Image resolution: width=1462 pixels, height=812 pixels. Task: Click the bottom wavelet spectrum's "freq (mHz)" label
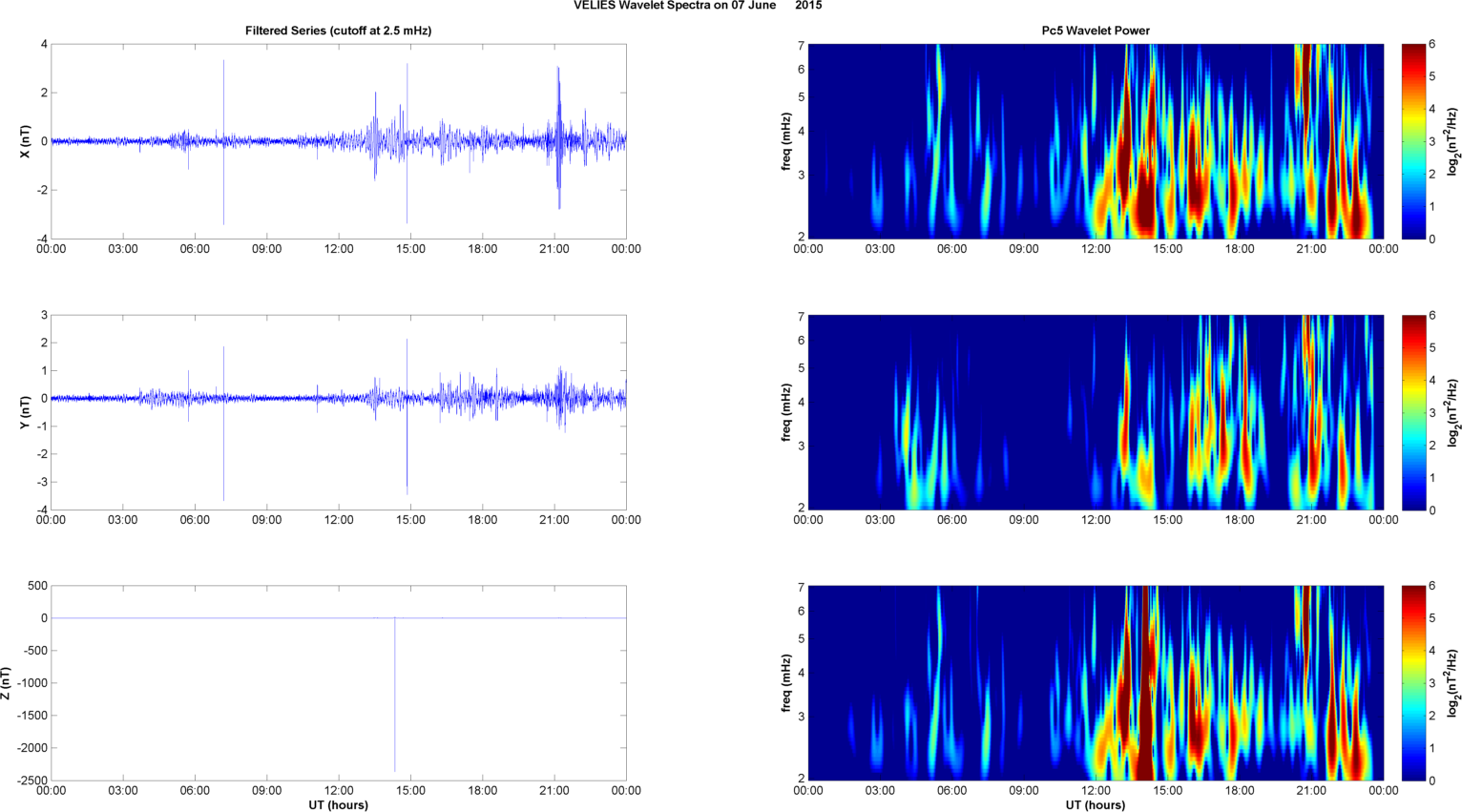(786, 683)
